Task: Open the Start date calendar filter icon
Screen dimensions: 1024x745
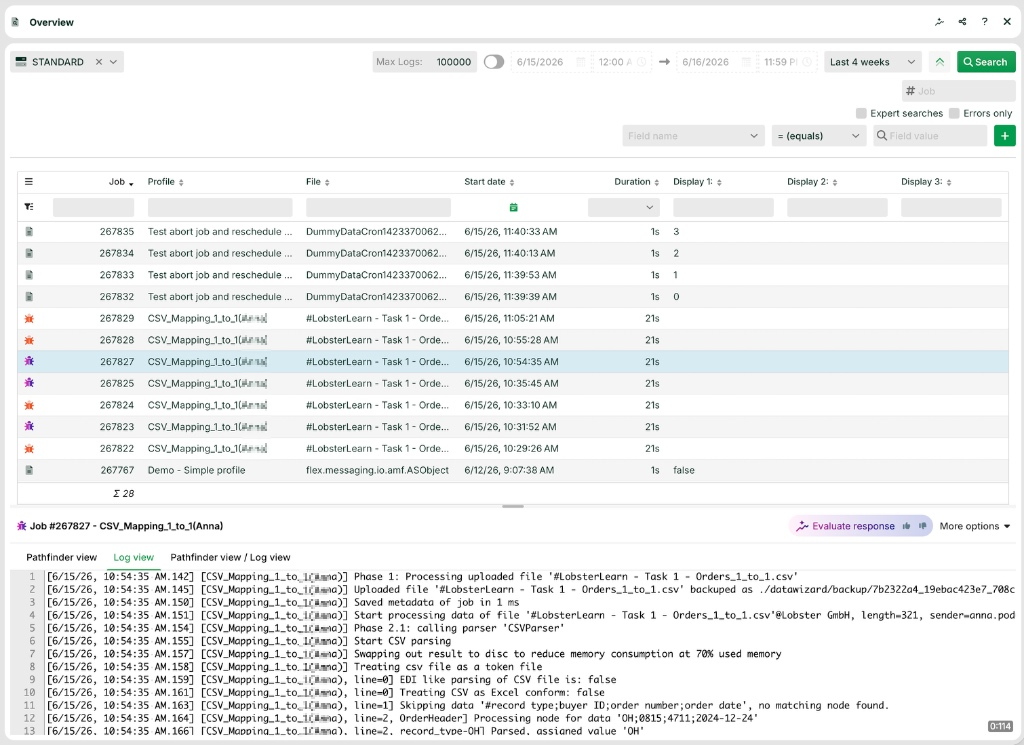Action: click(x=513, y=207)
